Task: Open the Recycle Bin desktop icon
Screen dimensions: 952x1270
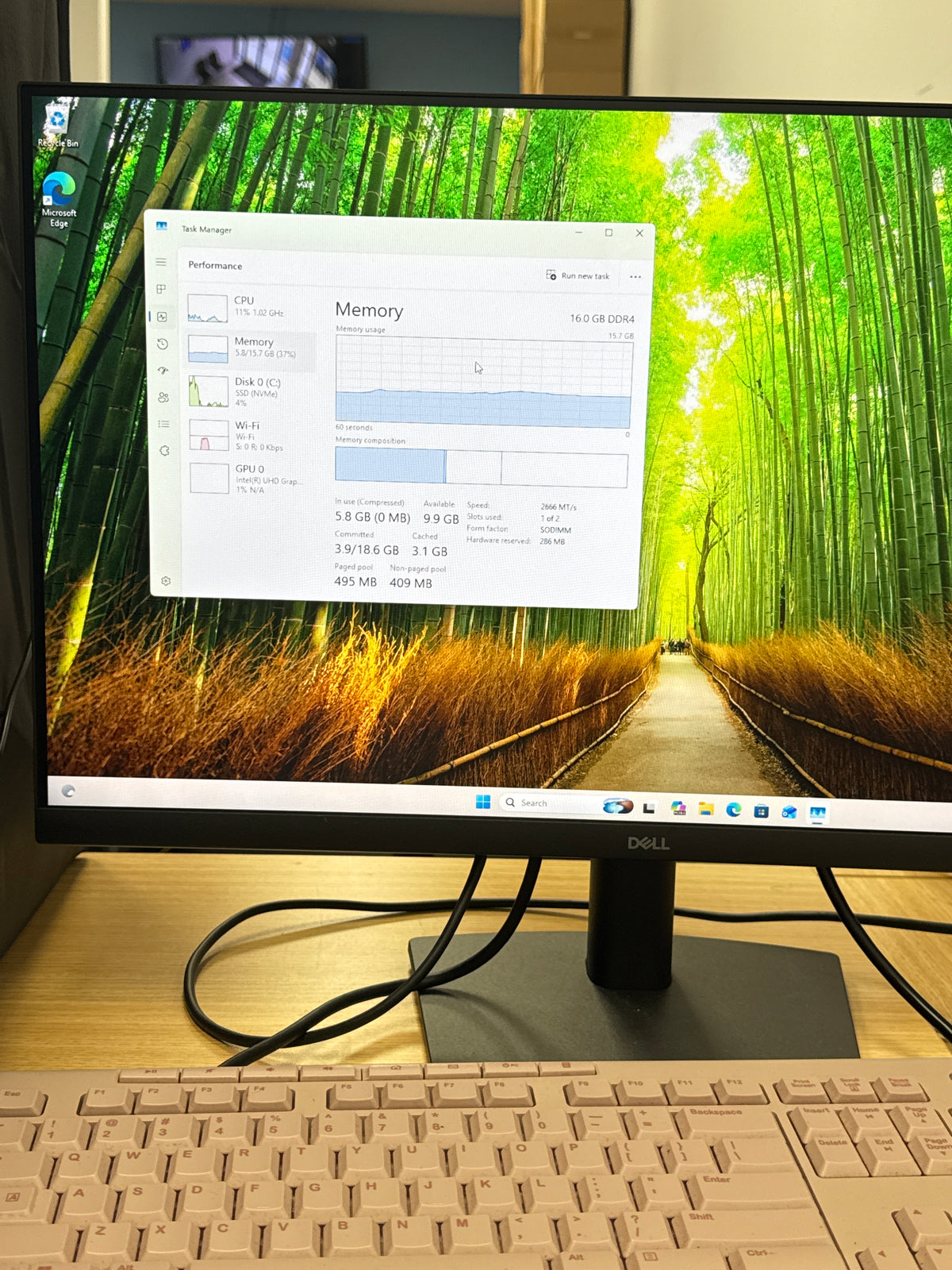Action: pos(58,125)
